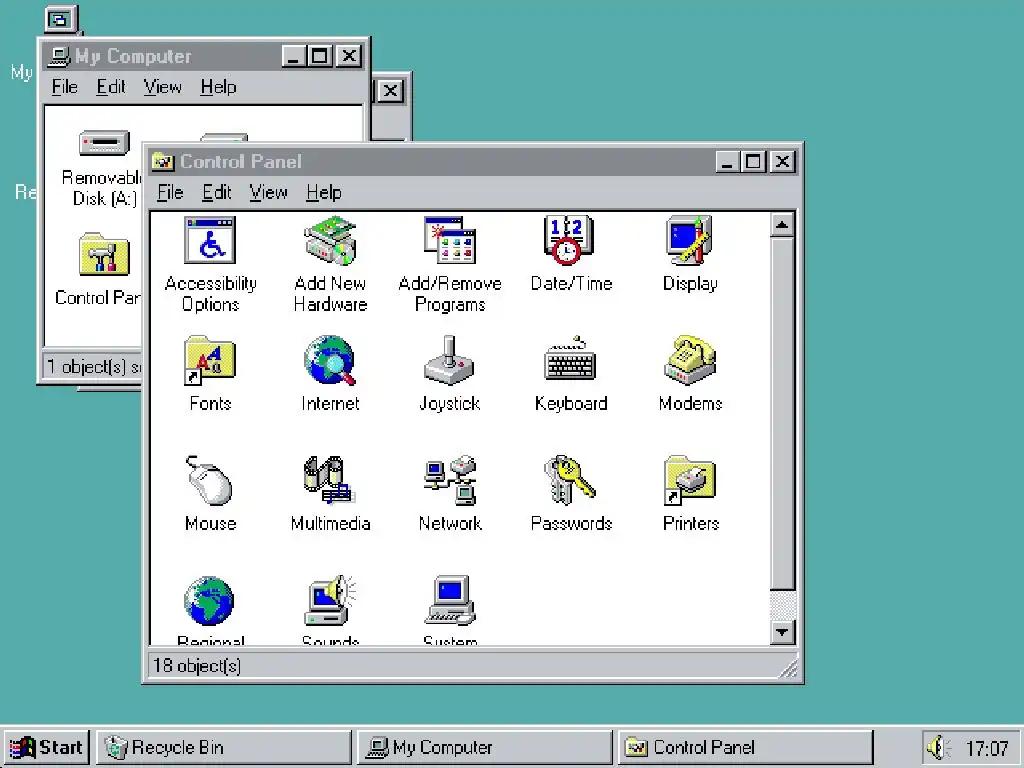
Task: Open the Date/Time applet icon
Action: (569, 240)
